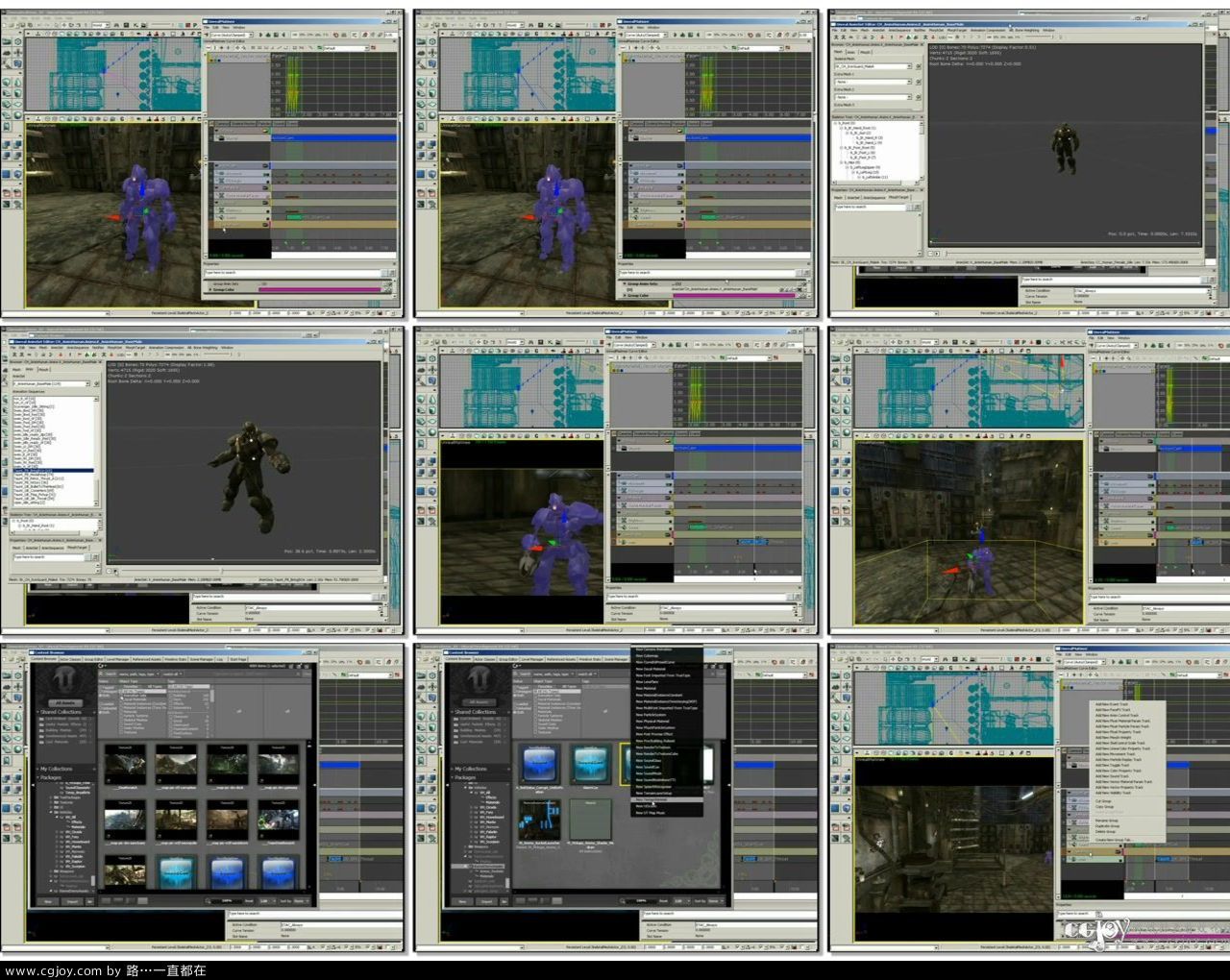Click binoculars search icon, Add New Track menu screenshot
The width and height of the screenshot is (1230, 980).
pyautogui.click(x=945, y=659)
